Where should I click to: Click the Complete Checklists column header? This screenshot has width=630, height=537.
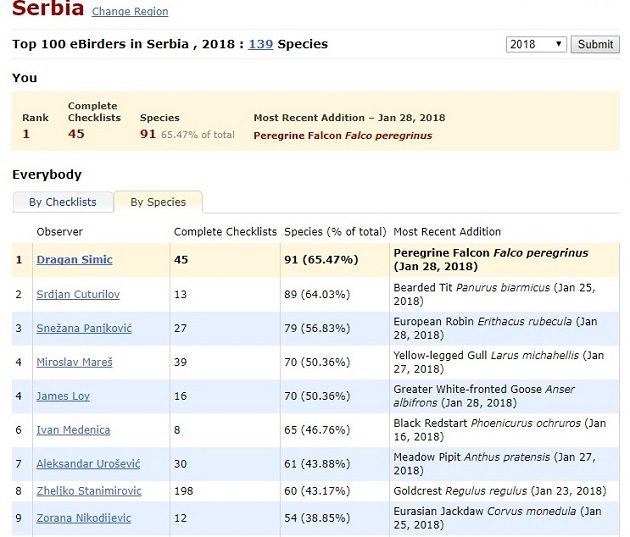225,232
